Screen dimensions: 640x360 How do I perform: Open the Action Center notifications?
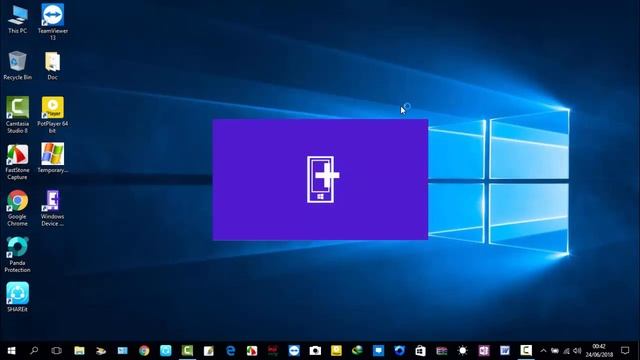tap(625, 351)
